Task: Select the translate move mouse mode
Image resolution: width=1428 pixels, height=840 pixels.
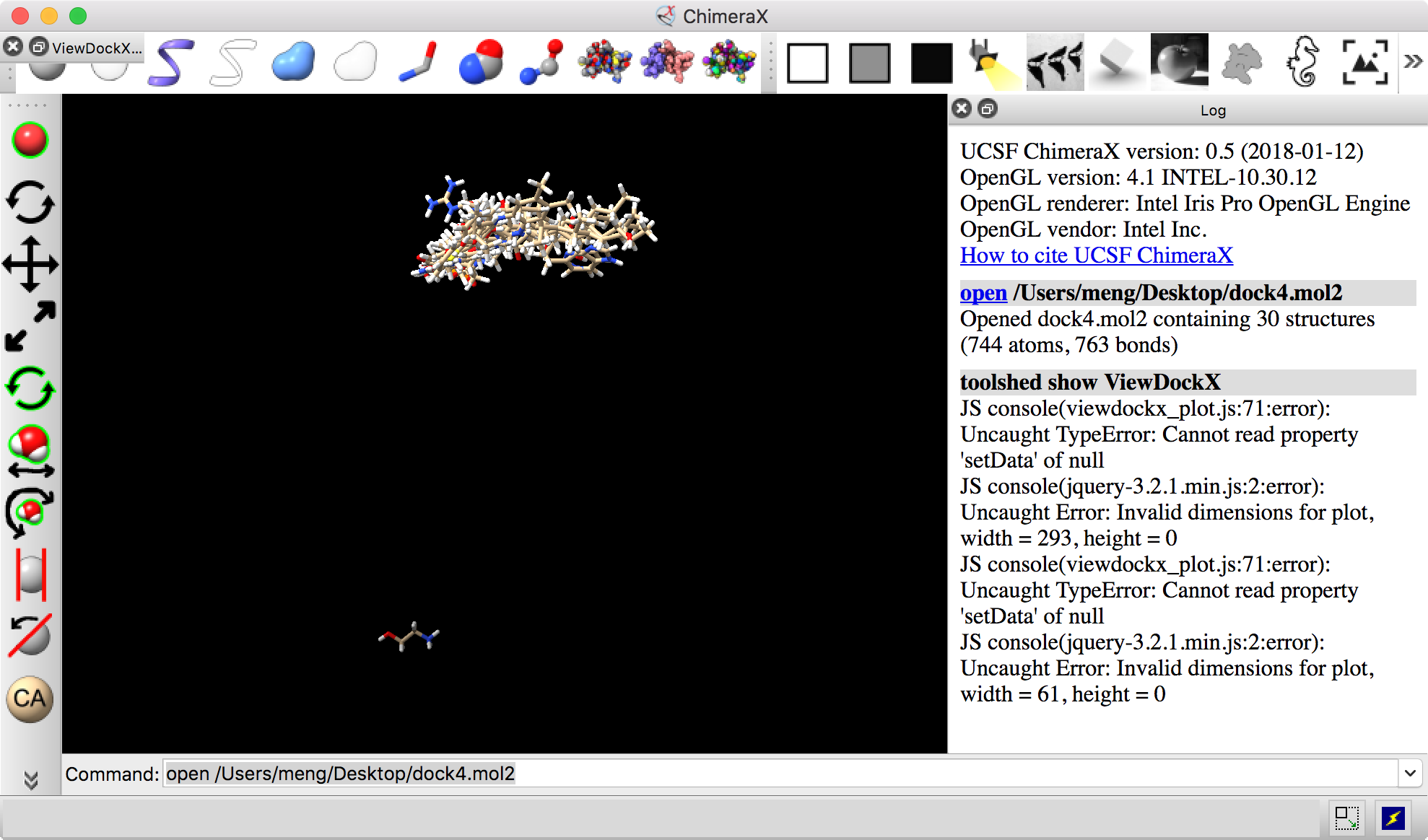Action: [x=30, y=264]
